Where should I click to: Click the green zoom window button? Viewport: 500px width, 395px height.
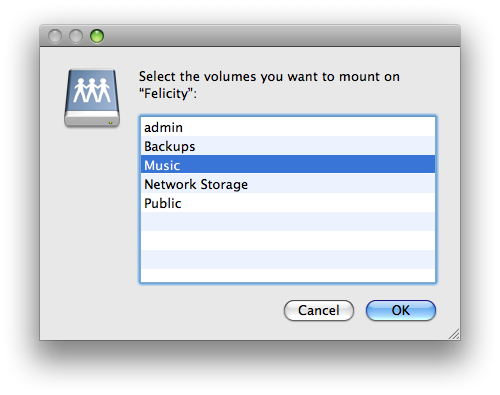tap(97, 36)
